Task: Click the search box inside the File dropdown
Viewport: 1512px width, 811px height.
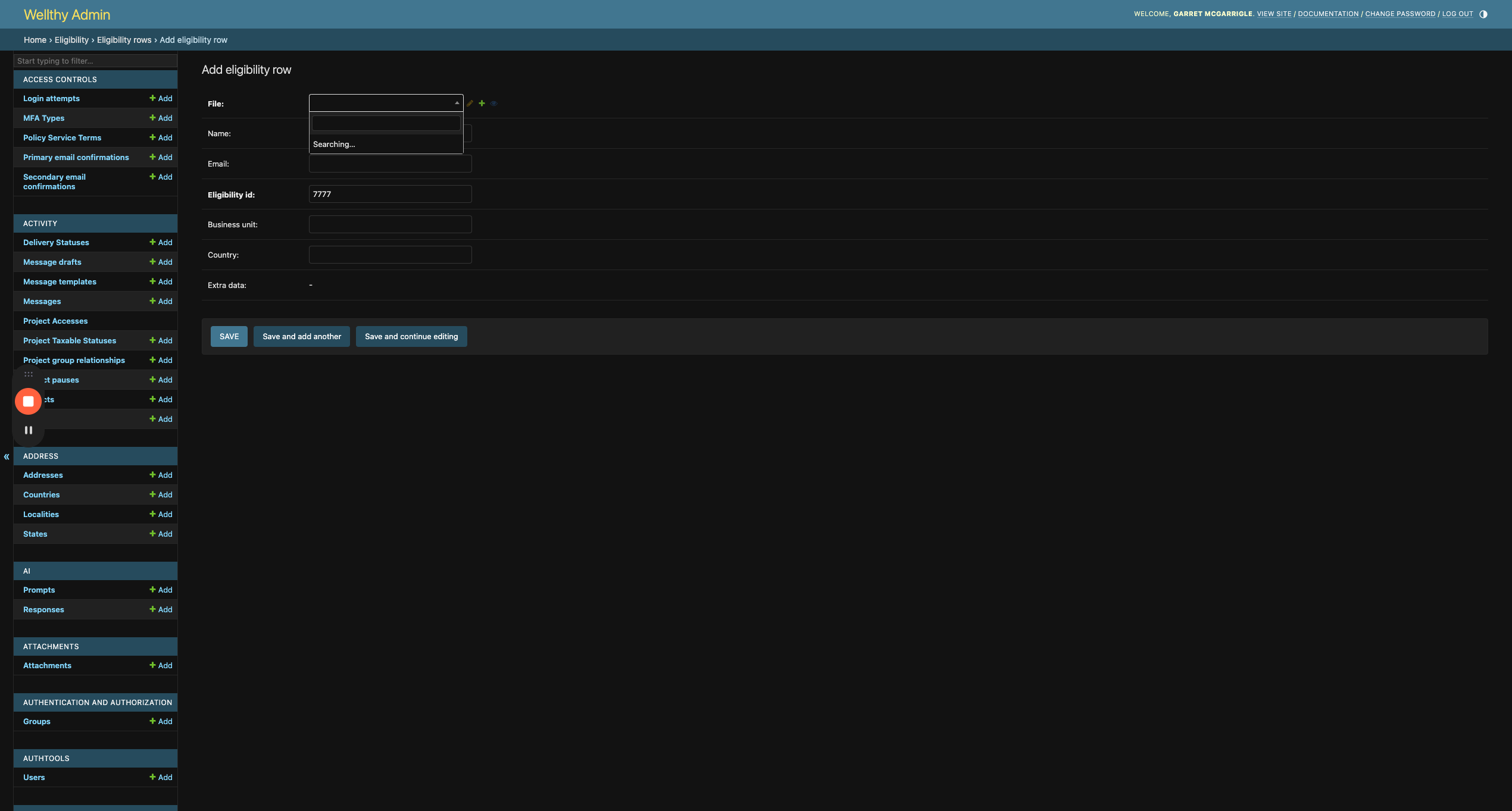Action: click(x=386, y=123)
